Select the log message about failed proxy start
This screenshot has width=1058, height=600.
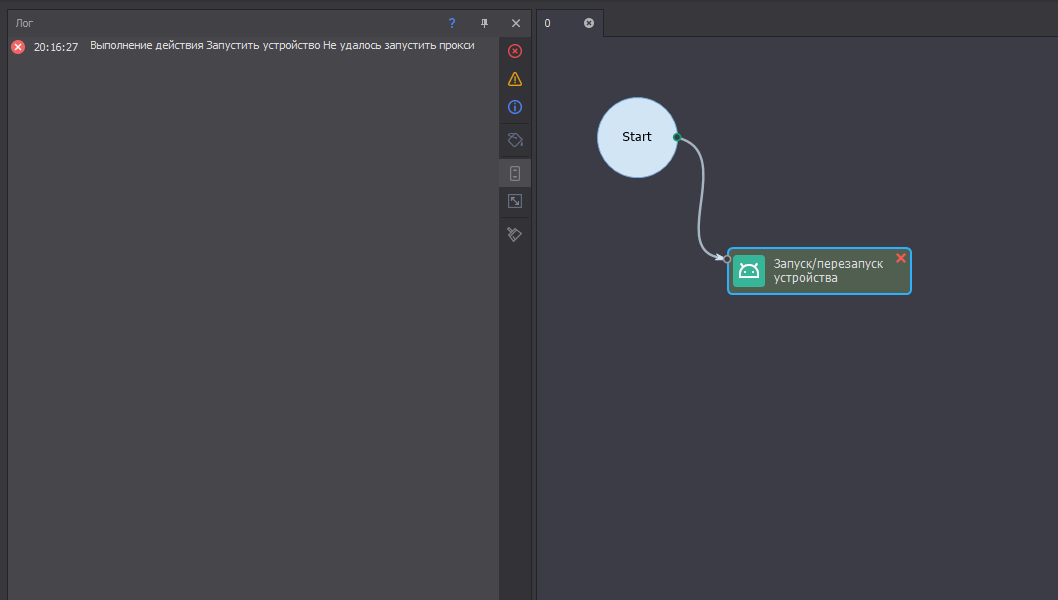[282, 46]
